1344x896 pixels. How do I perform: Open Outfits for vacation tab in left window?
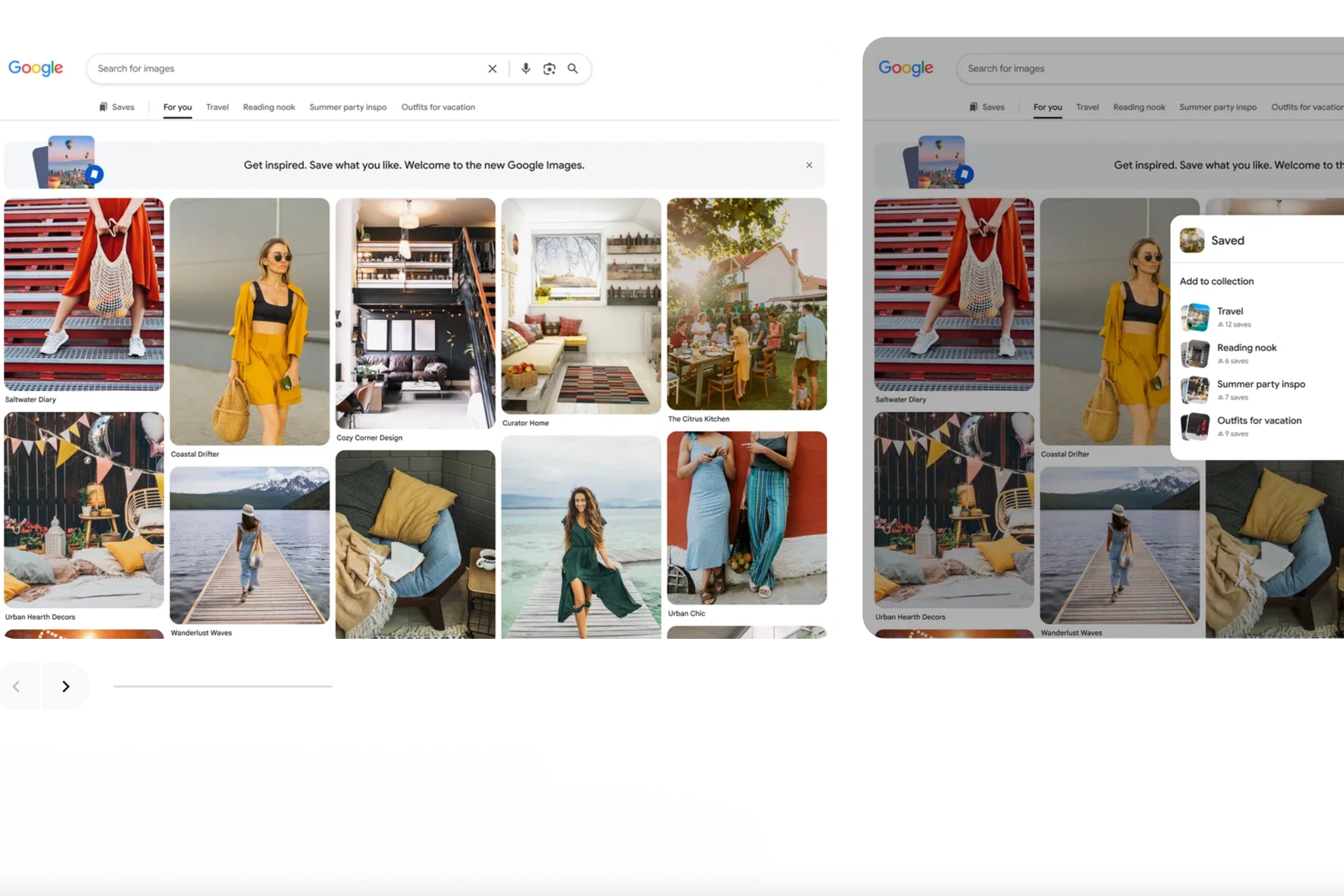coord(438,107)
